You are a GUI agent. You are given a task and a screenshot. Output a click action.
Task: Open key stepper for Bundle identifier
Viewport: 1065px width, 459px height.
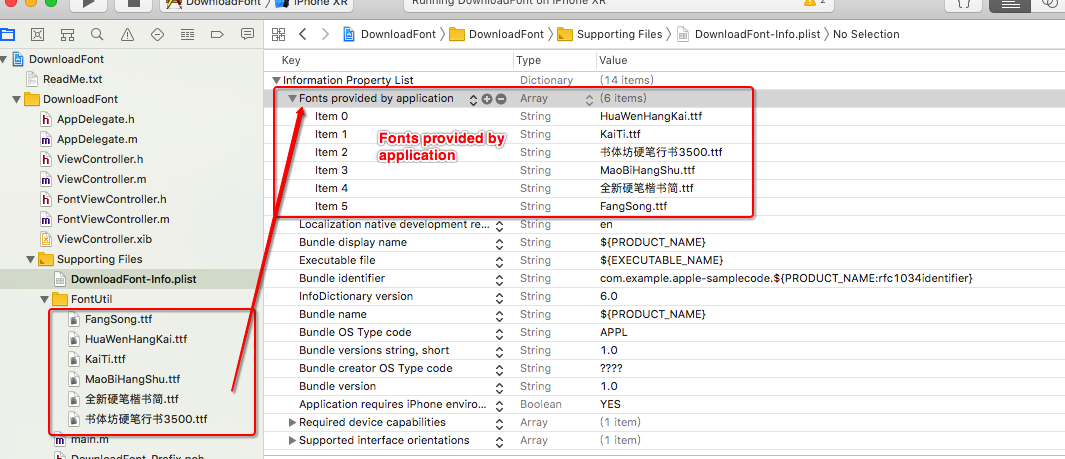(x=499, y=279)
